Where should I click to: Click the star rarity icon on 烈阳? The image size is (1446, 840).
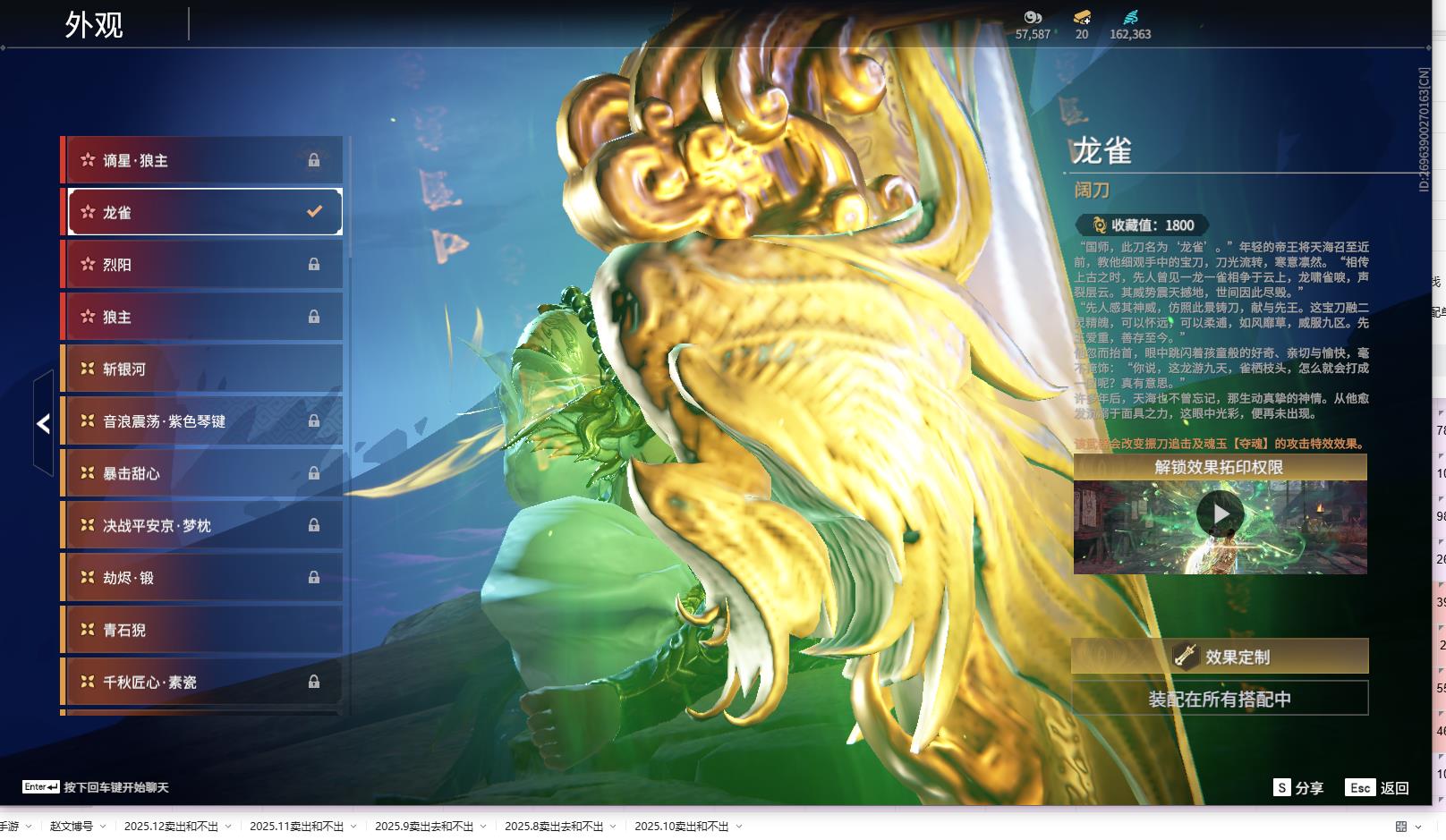point(88,264)
